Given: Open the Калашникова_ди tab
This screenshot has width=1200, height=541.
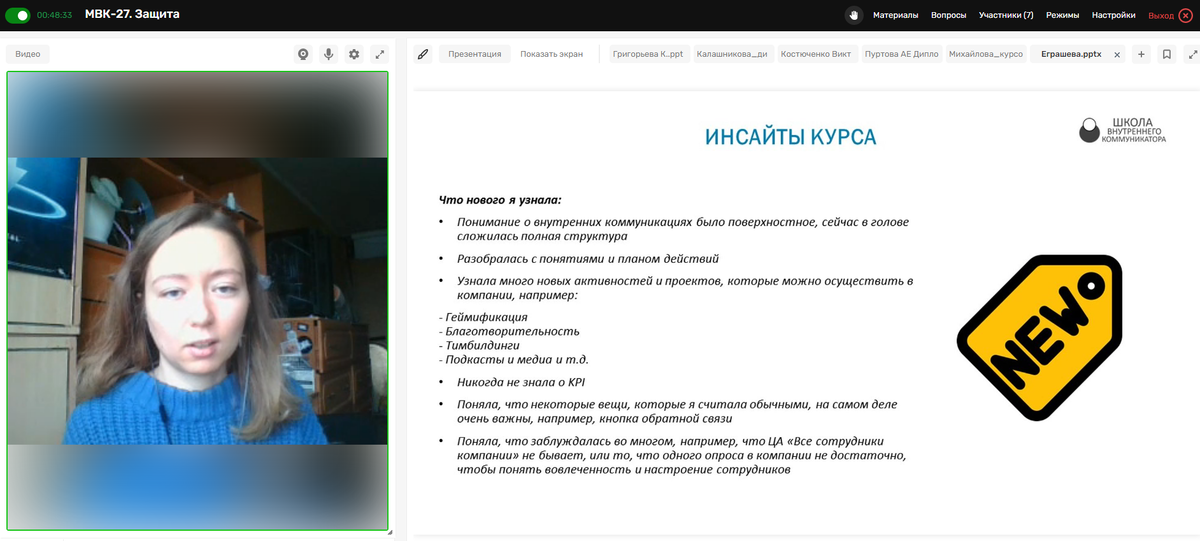Looking at the screenshot, I should tap(732, 54).
